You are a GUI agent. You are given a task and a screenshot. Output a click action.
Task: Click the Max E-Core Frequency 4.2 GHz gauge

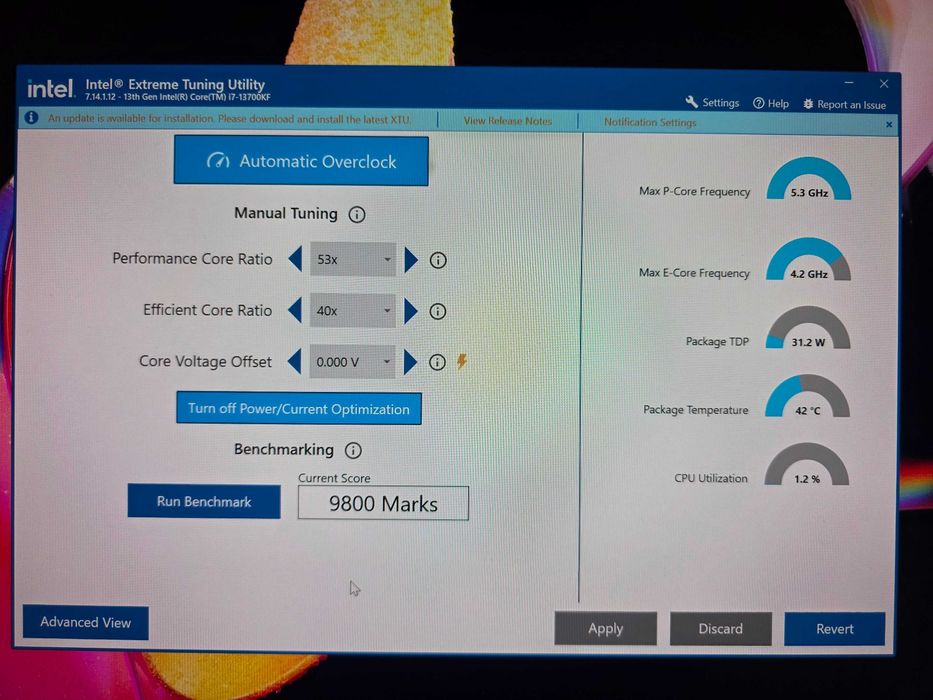pos(808,260)
